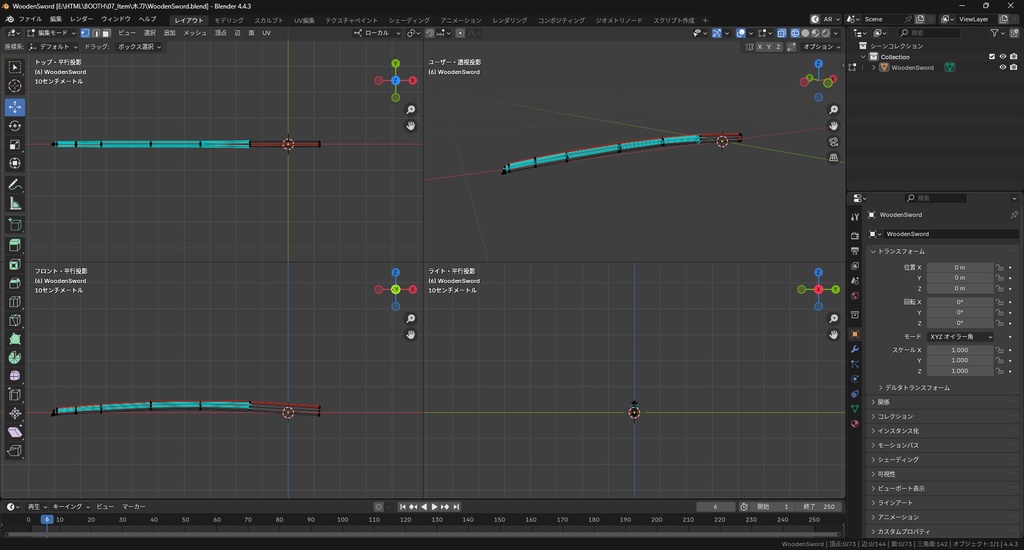Select the Annotate pencil tool

pyautogui.click(x=14, y=185)
